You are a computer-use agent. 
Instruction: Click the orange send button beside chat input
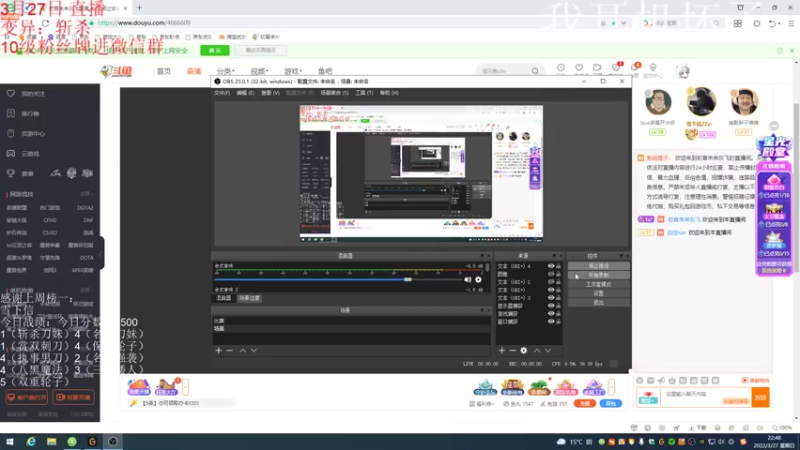coord(760,397)
